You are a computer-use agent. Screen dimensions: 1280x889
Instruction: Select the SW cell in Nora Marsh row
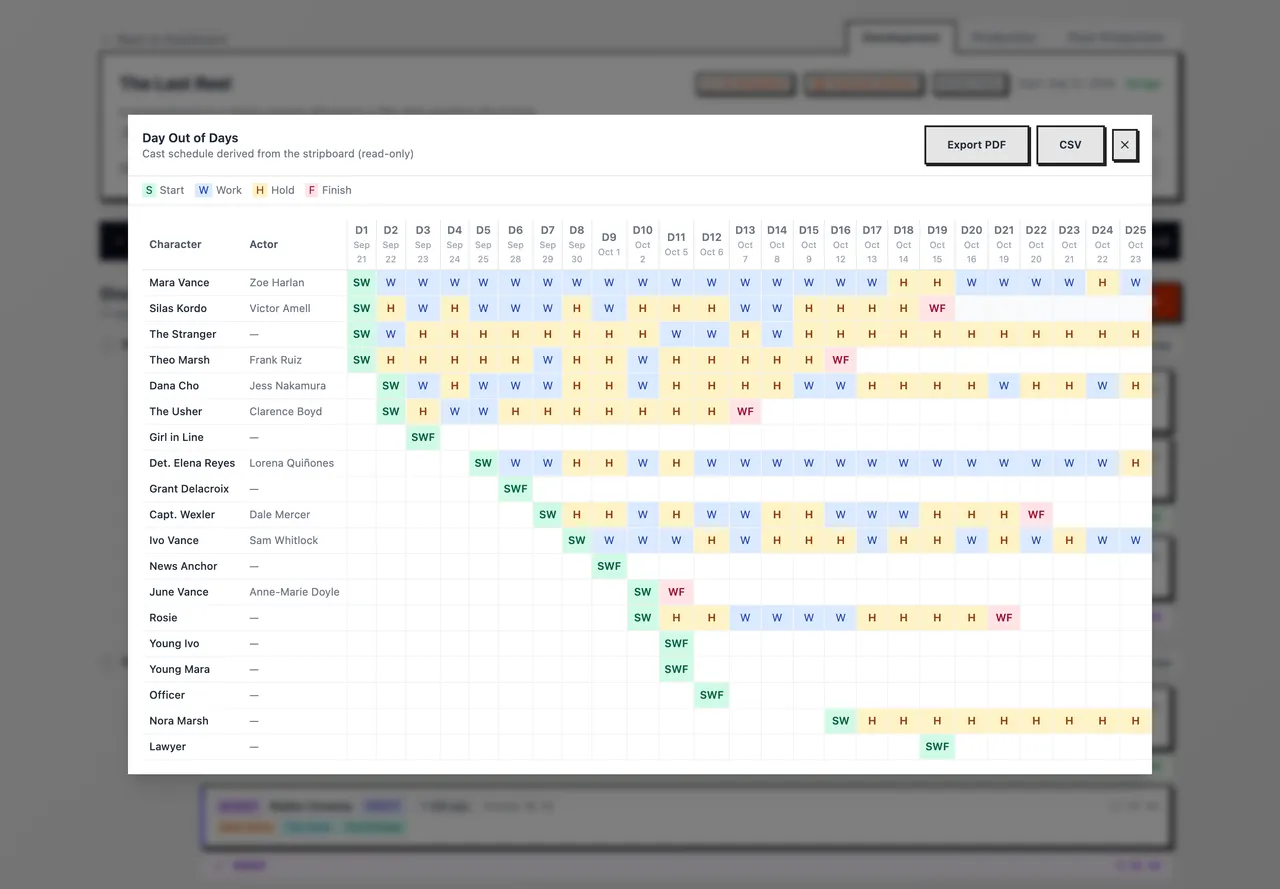coord(841,721)
